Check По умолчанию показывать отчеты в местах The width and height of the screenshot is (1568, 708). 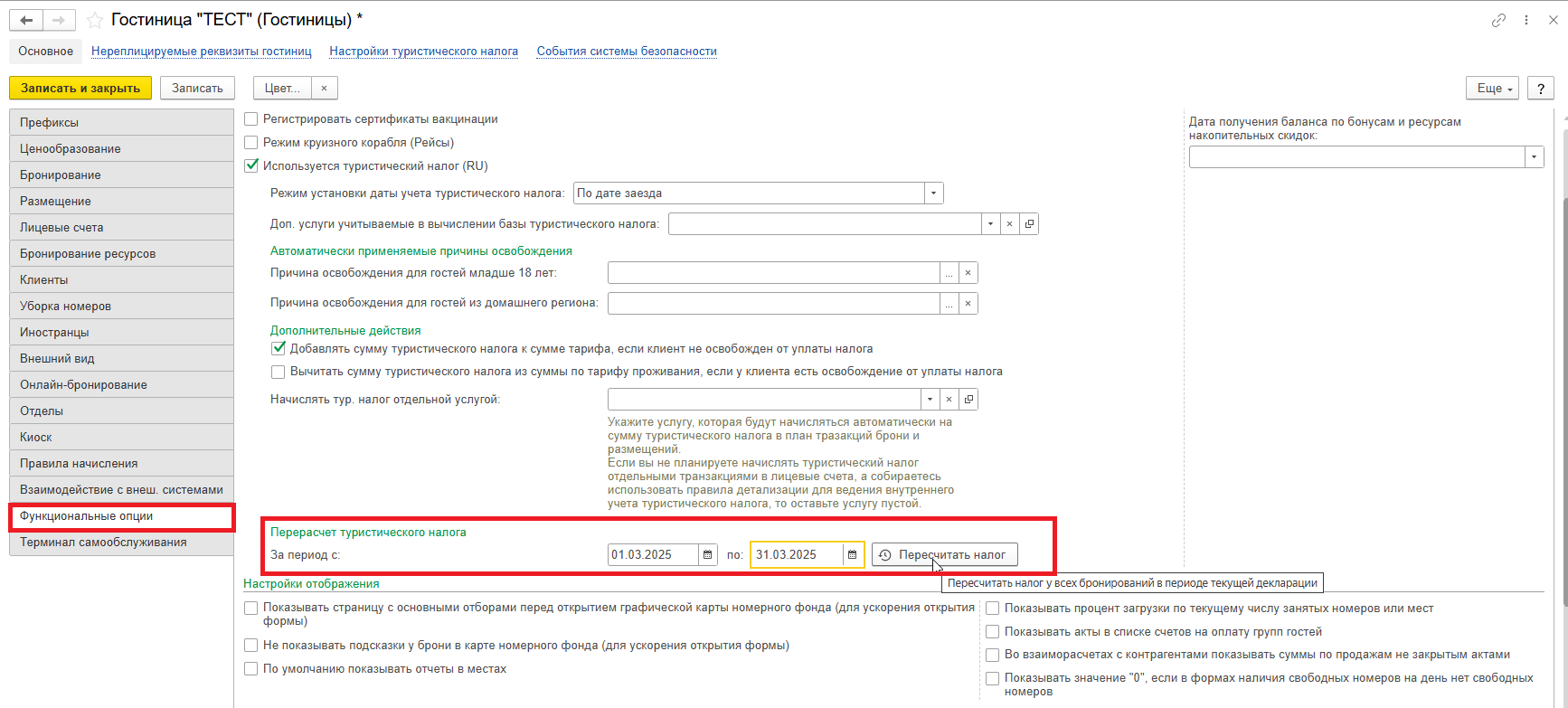[251, 669]
